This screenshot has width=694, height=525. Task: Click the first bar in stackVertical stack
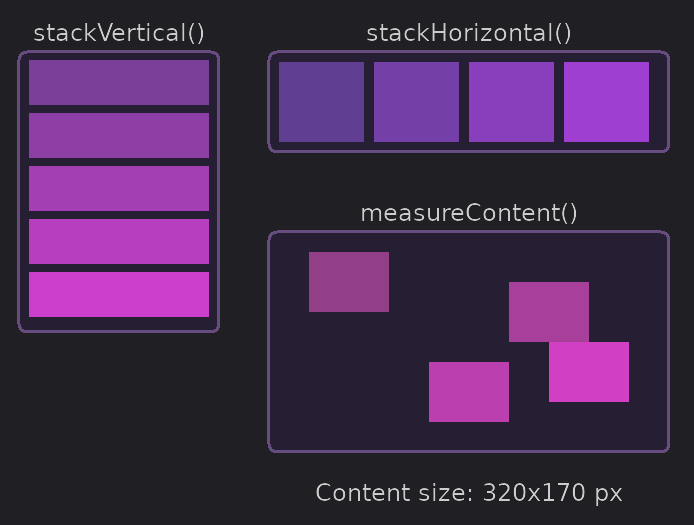(119, 82)
